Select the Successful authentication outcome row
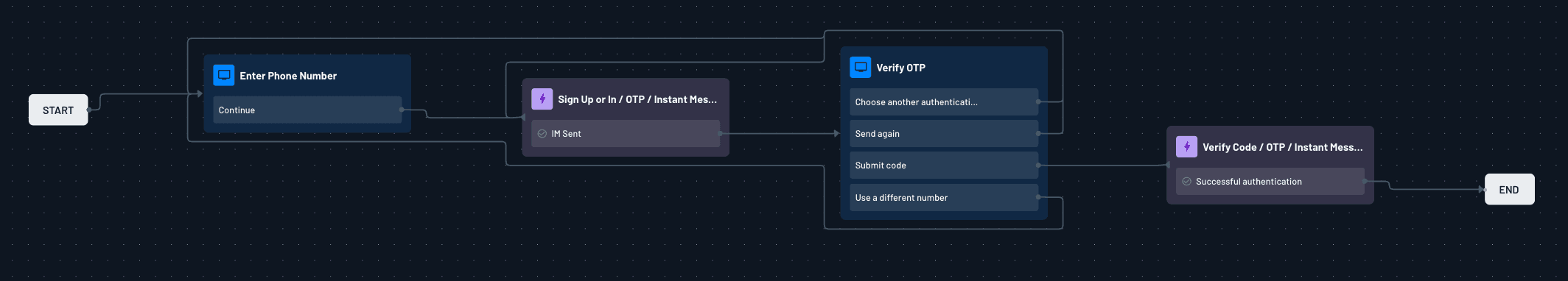 click(x=1270, y=182)
